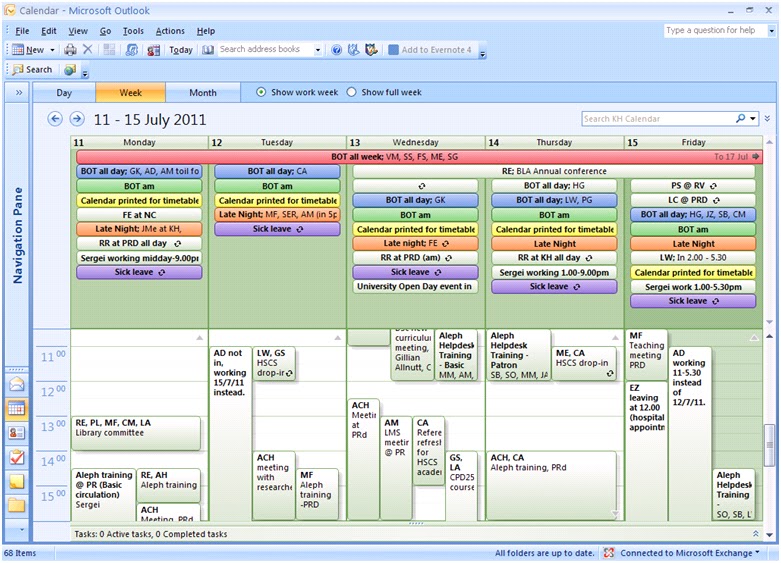This screenshot has height=563, width=781.
Task: Click the Monday 11 day header
Action: [139, 142]
